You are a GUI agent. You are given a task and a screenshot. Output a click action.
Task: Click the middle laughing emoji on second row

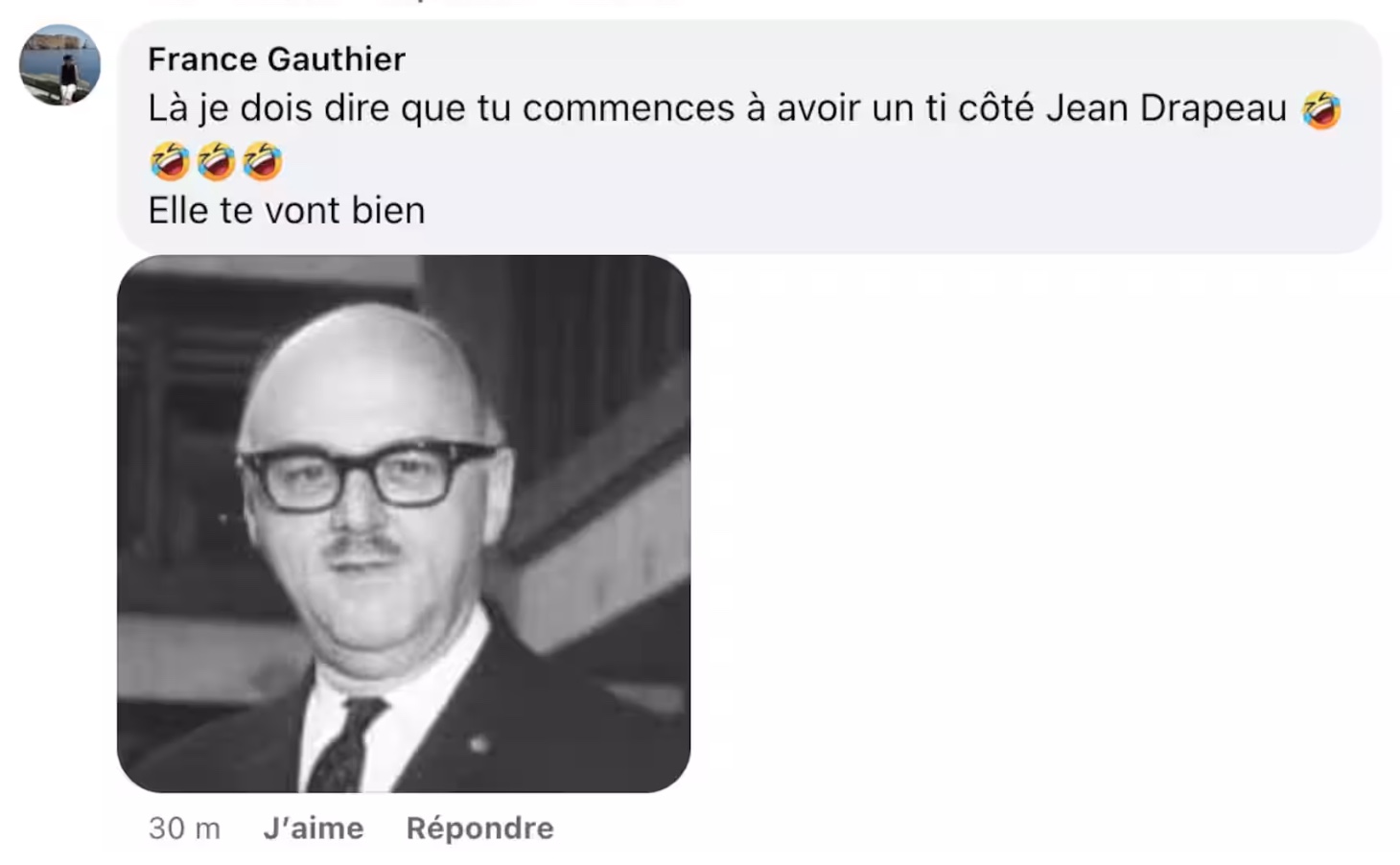[x=216, y=160]
